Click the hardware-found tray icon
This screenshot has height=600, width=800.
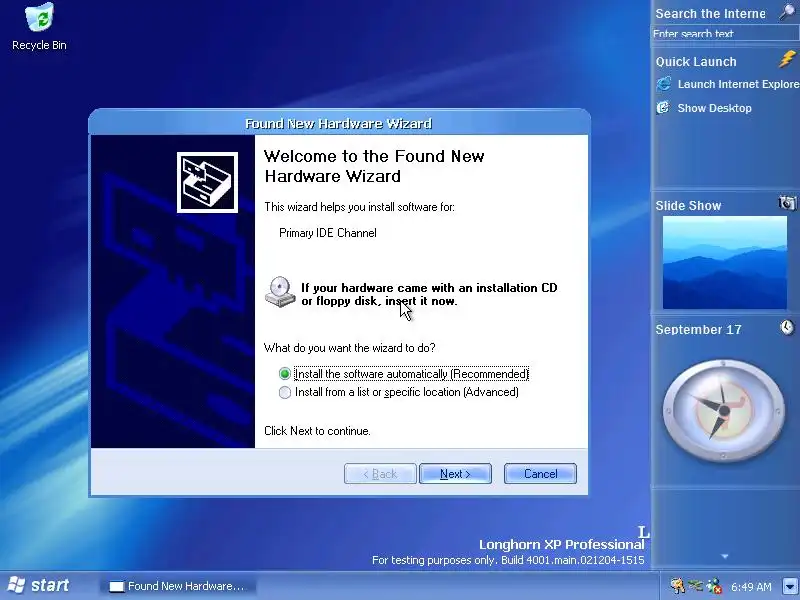(x=678, y=586)
